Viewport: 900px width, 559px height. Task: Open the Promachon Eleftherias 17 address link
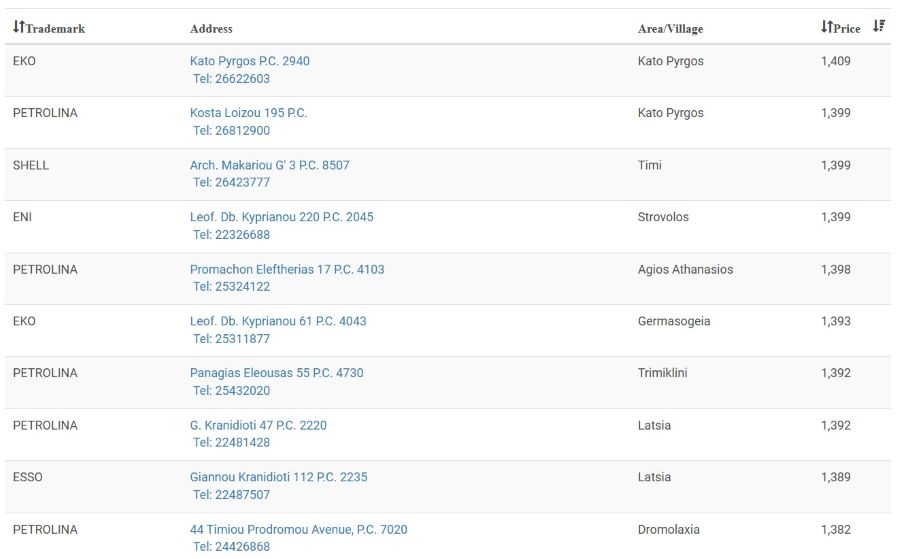coord(287,269)
